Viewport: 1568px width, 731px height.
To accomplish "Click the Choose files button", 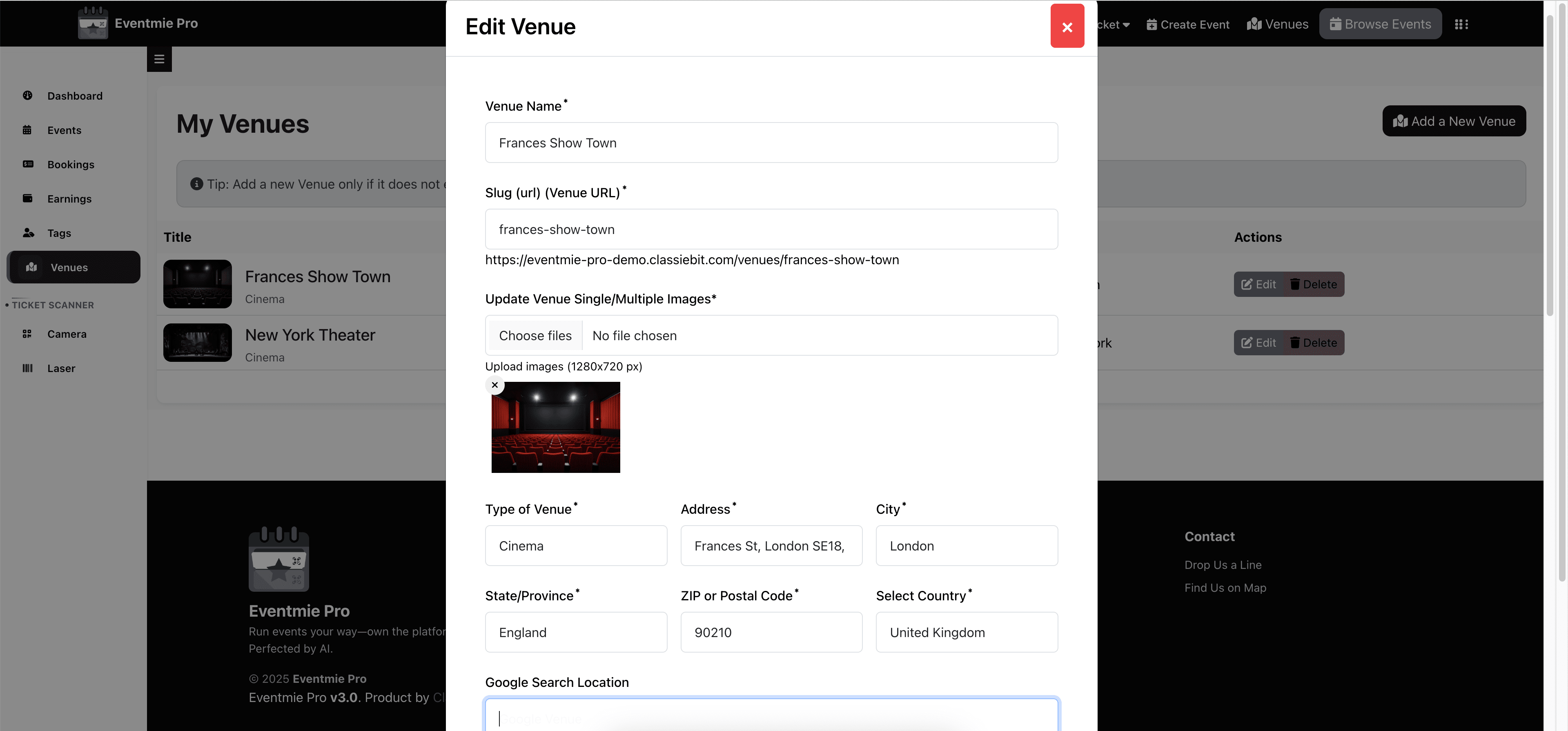I will click(535, 335).
